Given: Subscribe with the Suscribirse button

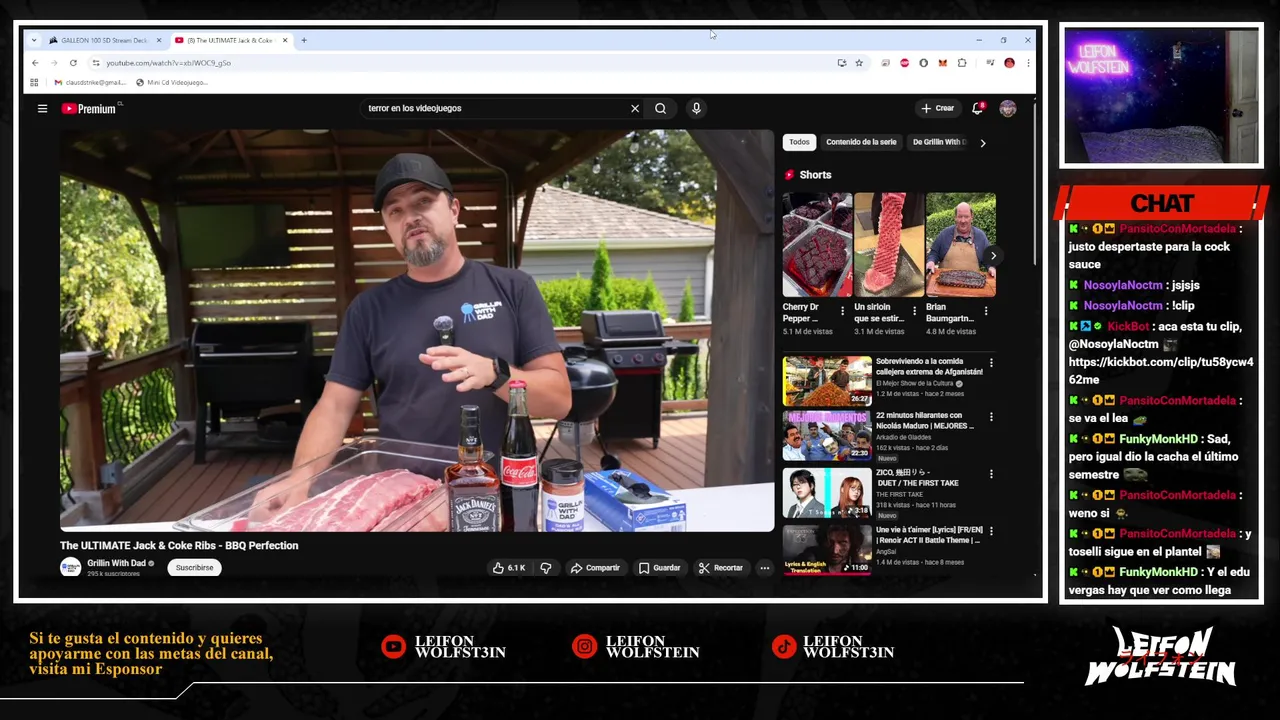Looking at the screenshot, I should coord(194,568).
